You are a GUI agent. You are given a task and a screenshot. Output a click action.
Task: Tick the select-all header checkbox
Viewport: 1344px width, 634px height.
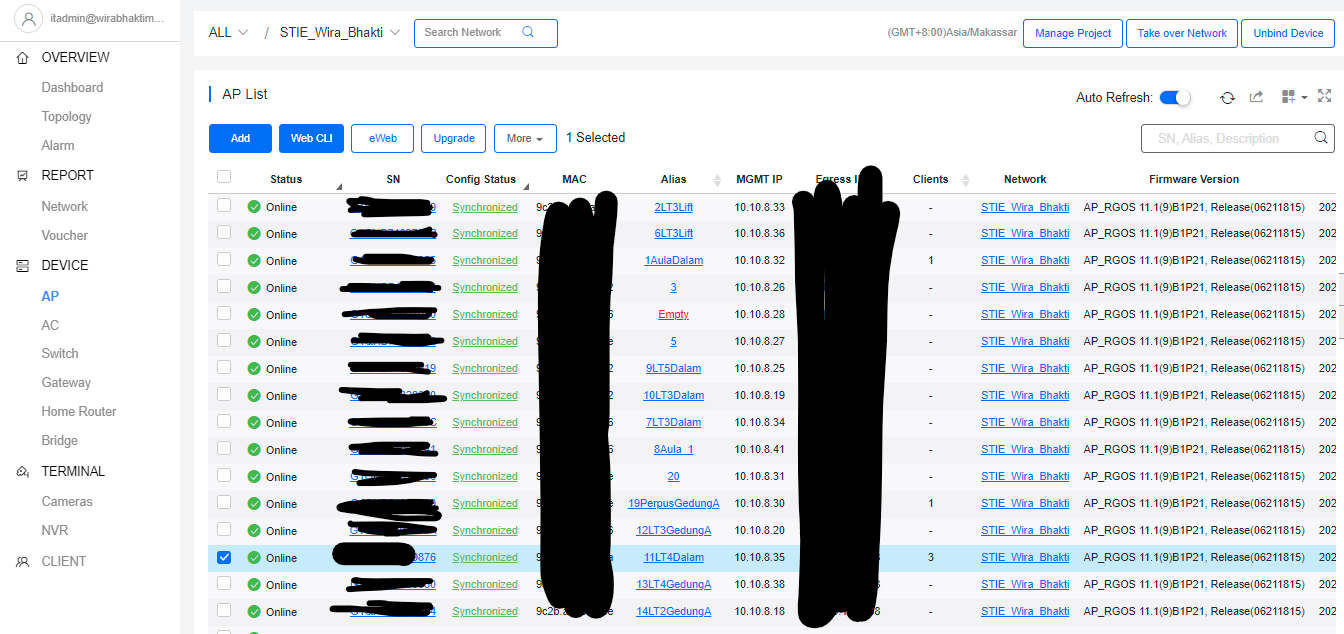(224, 177)
